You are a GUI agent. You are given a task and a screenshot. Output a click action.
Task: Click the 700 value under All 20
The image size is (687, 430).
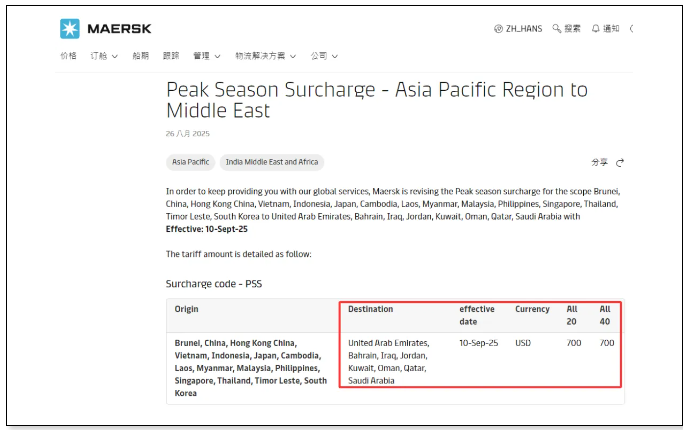coord(574,343)
